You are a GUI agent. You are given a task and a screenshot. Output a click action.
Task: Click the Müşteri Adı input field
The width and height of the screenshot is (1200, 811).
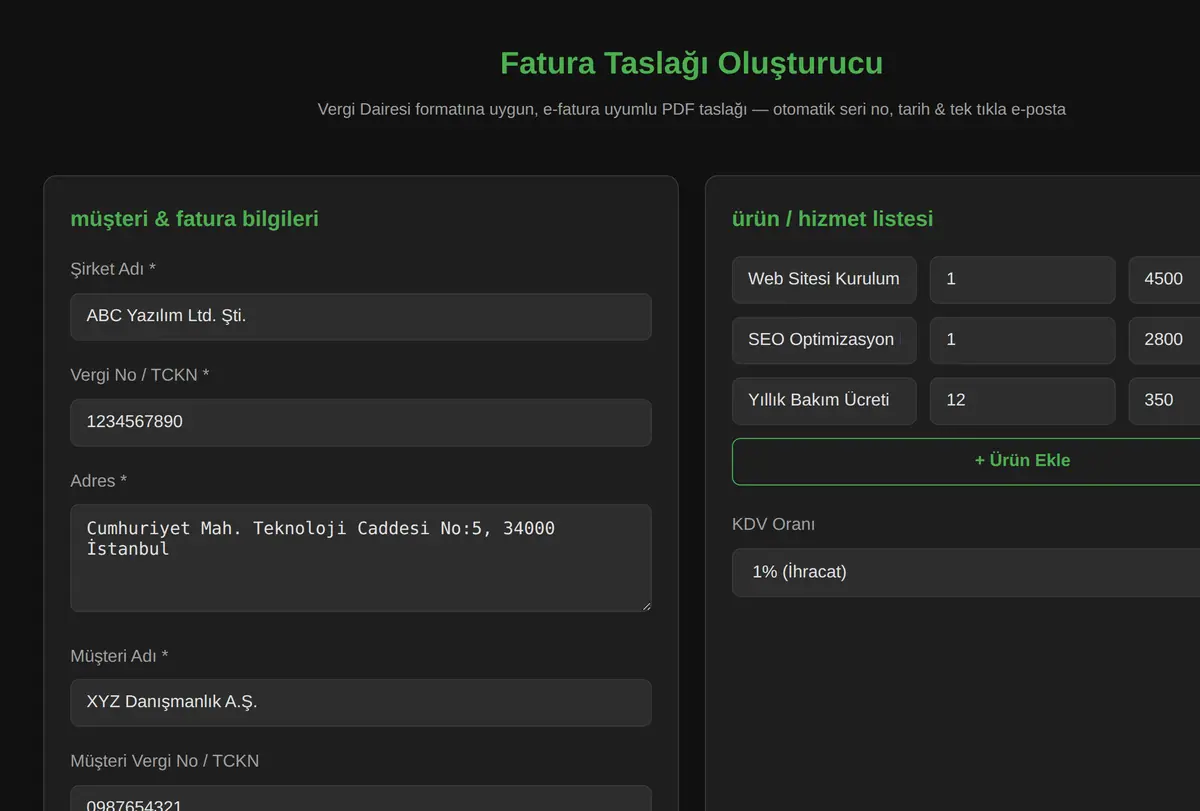click(361, 703)
